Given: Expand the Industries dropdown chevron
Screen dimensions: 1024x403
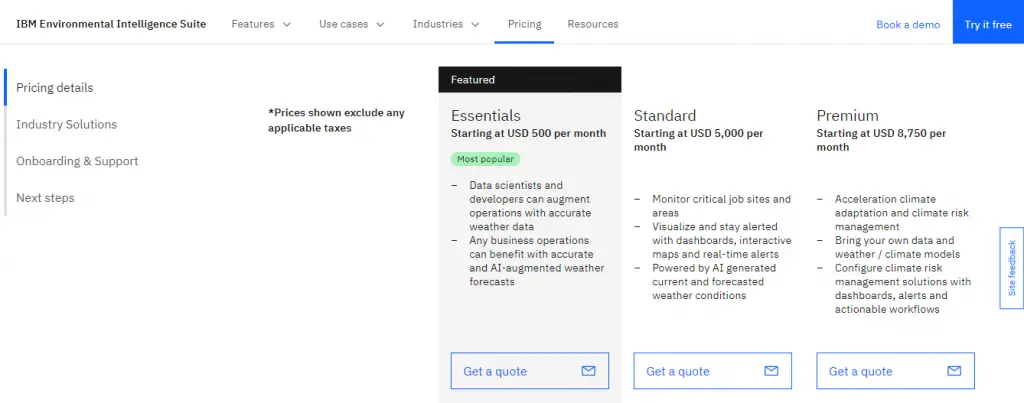Looking at the screenshot, I should [x=475, y=24].
